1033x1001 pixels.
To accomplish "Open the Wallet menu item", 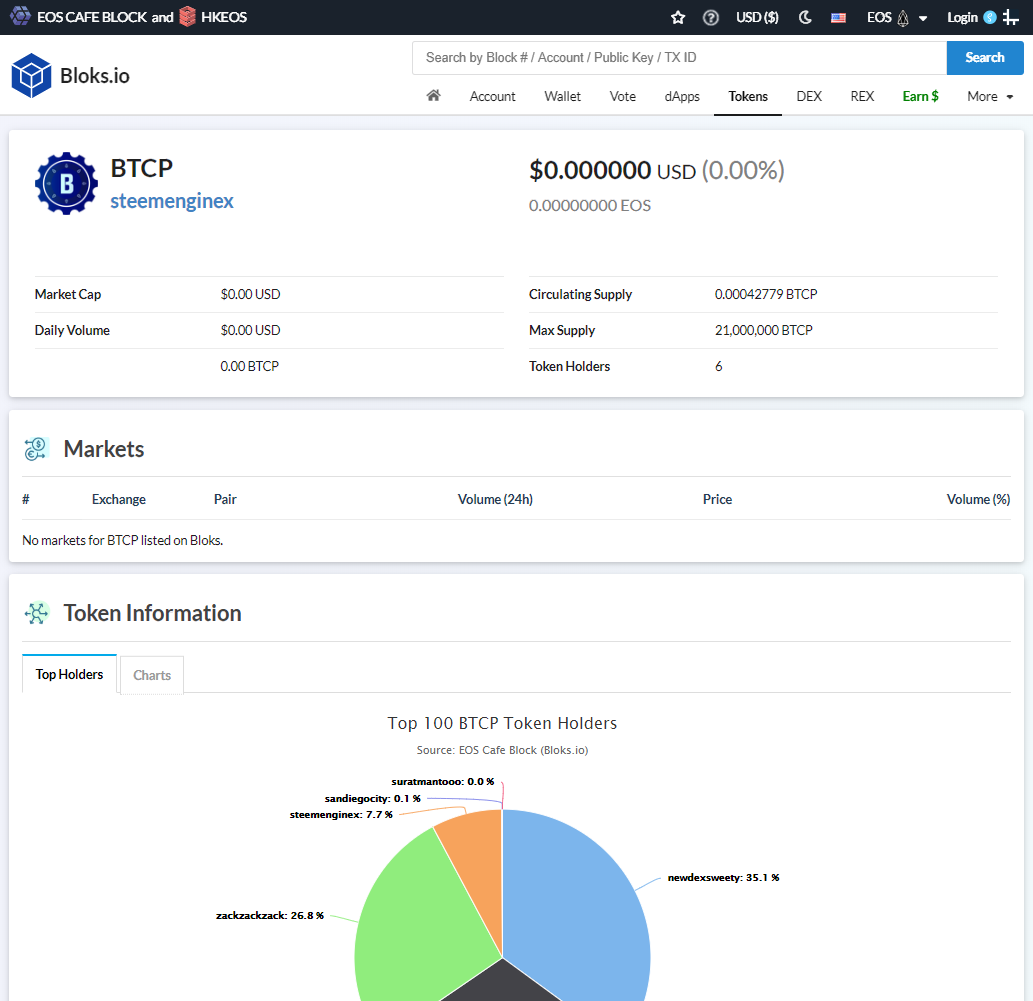I will (562, 97).
